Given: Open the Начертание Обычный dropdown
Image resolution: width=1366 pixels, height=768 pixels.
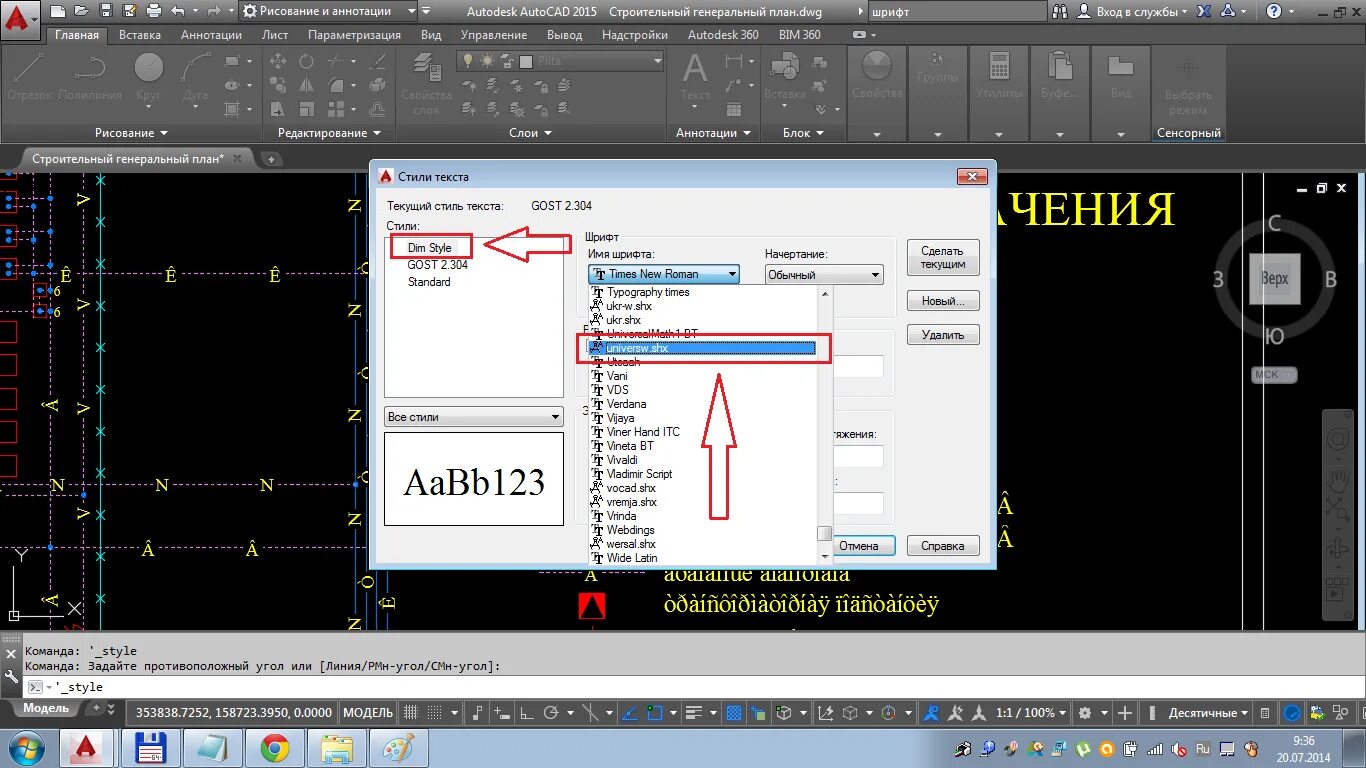Looking at the screenshot, I should click(x=824, y=274).
